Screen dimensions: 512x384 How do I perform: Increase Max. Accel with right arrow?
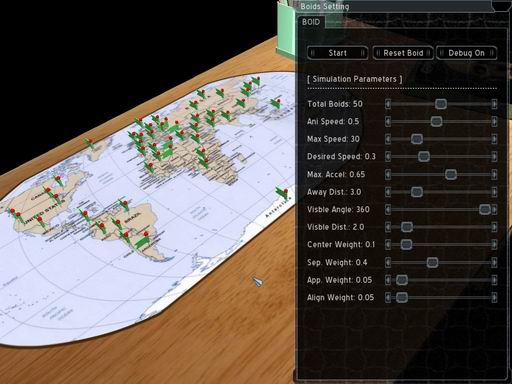(494, 174)
